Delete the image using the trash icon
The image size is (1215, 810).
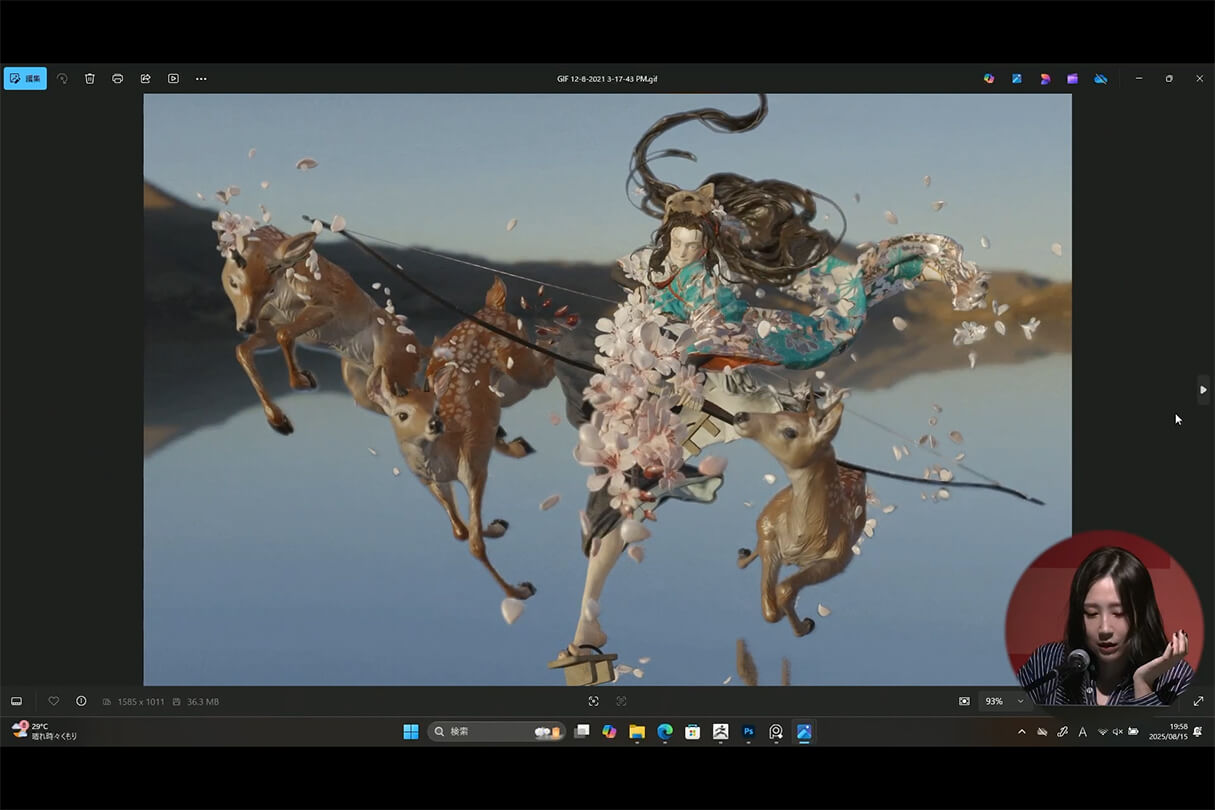click(90, 78)
